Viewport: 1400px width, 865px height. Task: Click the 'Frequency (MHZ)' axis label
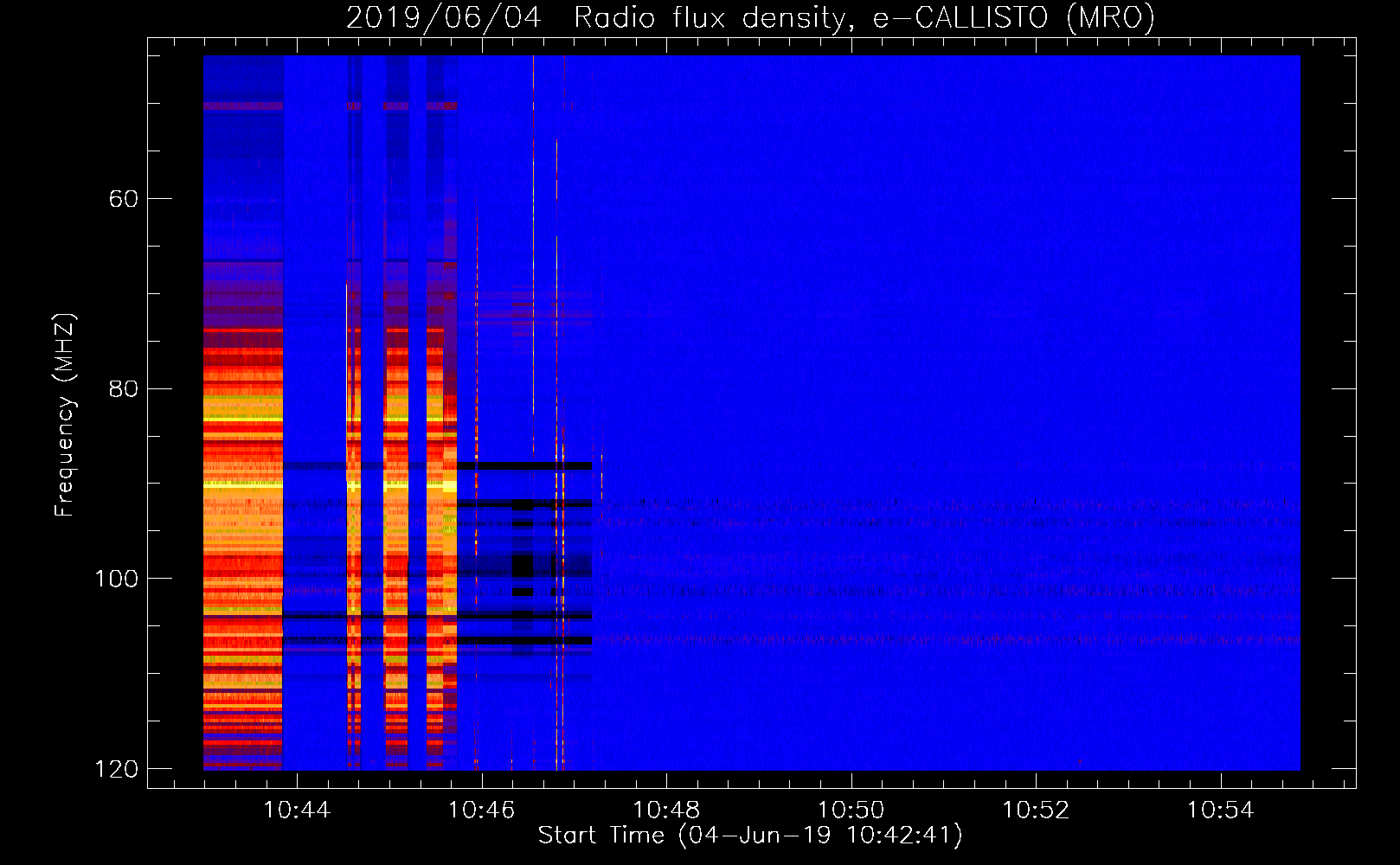(65, 415)
